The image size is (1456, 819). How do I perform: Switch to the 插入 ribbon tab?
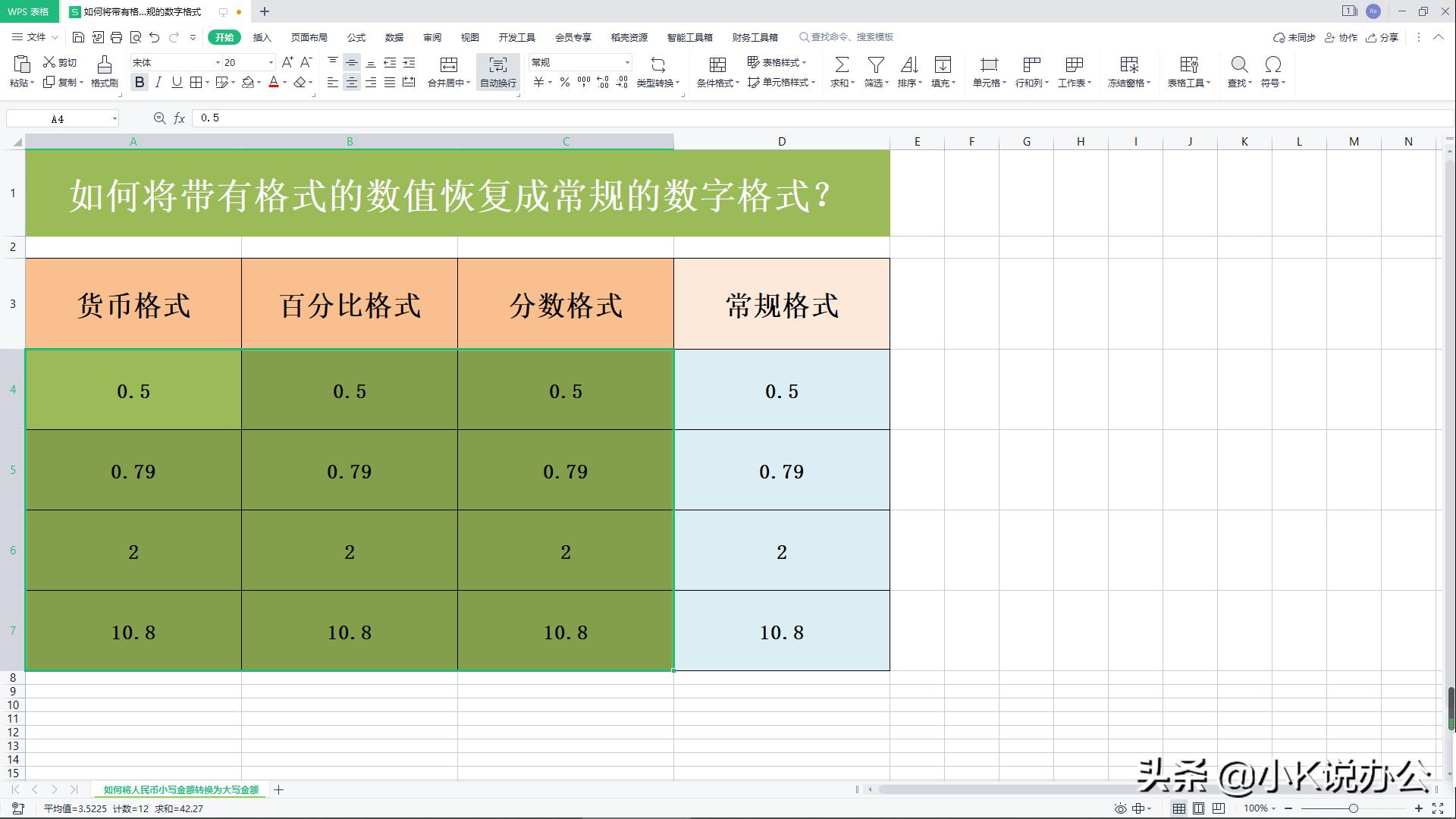coord(261,37)
